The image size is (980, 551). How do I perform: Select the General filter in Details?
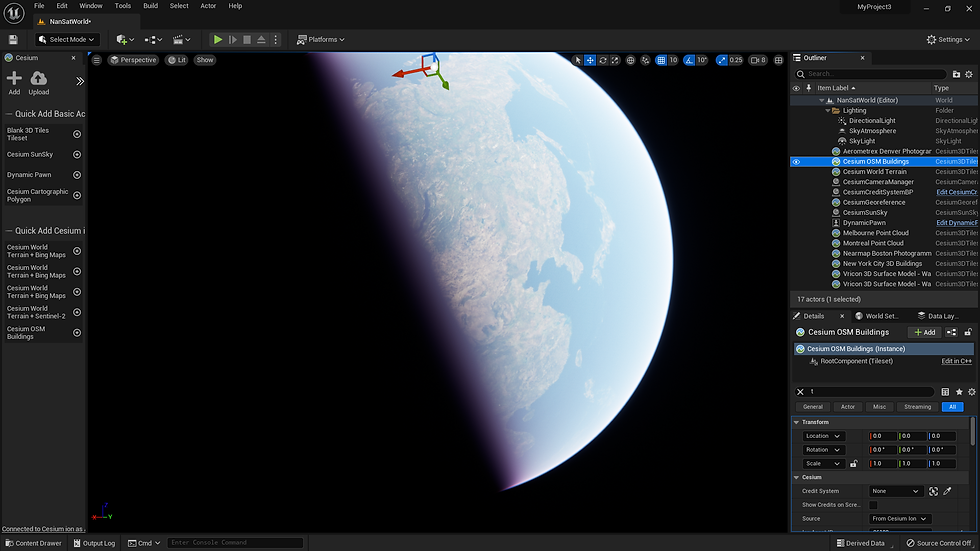click(x=812, y=407)
